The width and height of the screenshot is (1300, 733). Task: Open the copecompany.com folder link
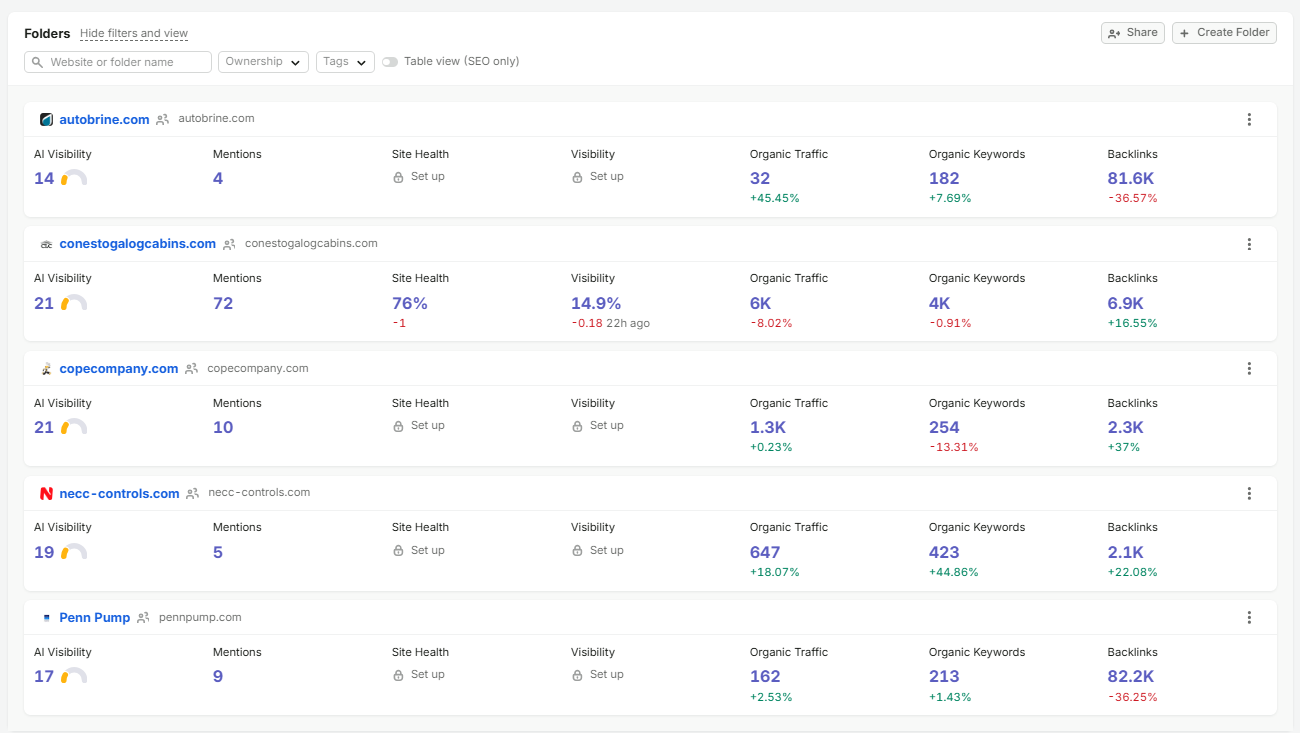point(119,369)
